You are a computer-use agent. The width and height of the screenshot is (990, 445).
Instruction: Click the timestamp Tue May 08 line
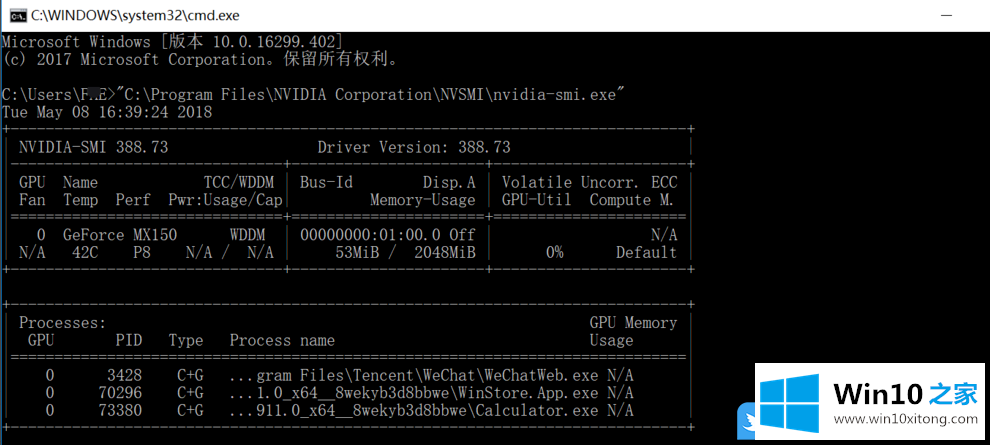point(107,112)
